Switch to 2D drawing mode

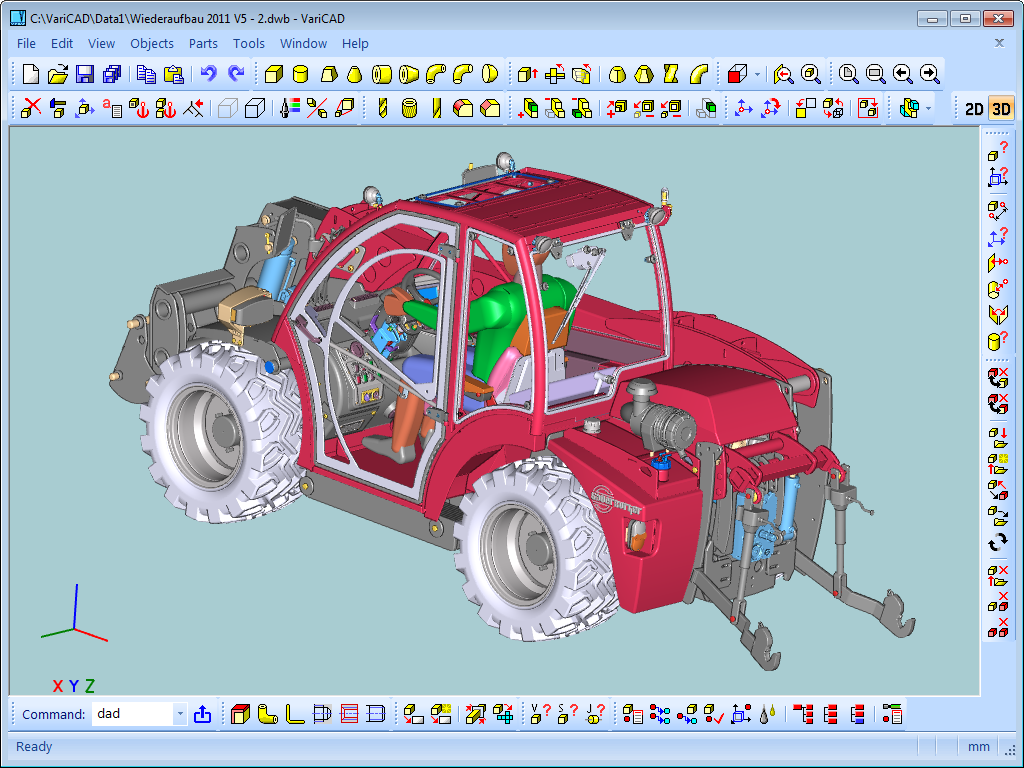coord(973,109)
